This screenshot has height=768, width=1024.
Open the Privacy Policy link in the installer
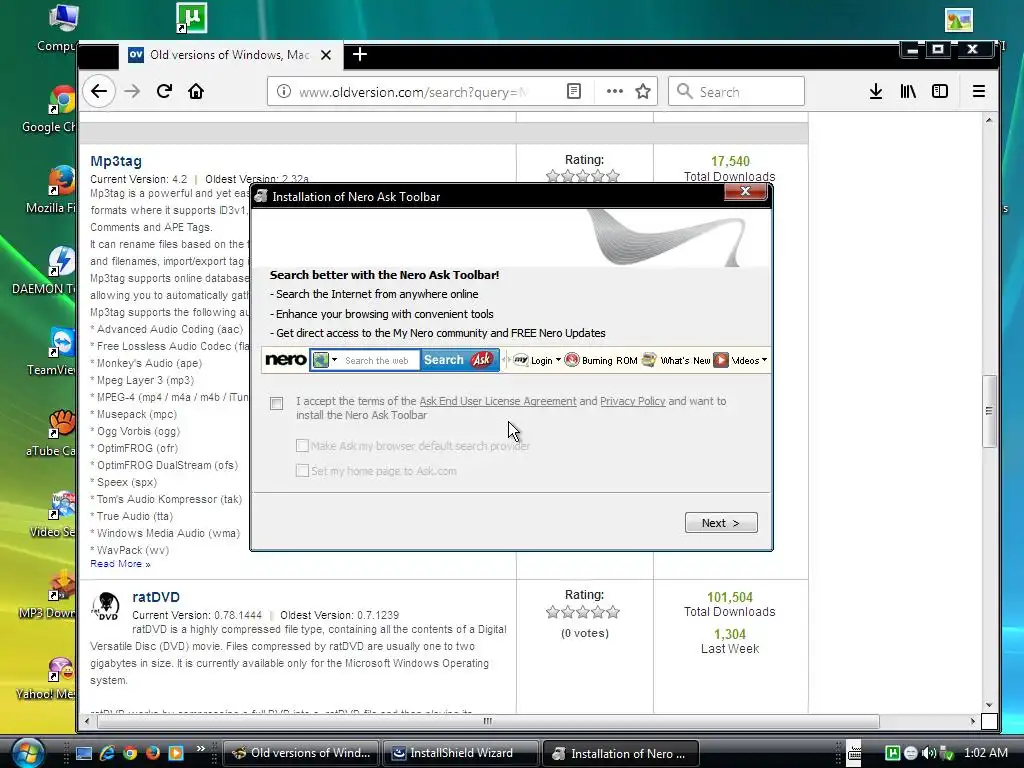632,401
